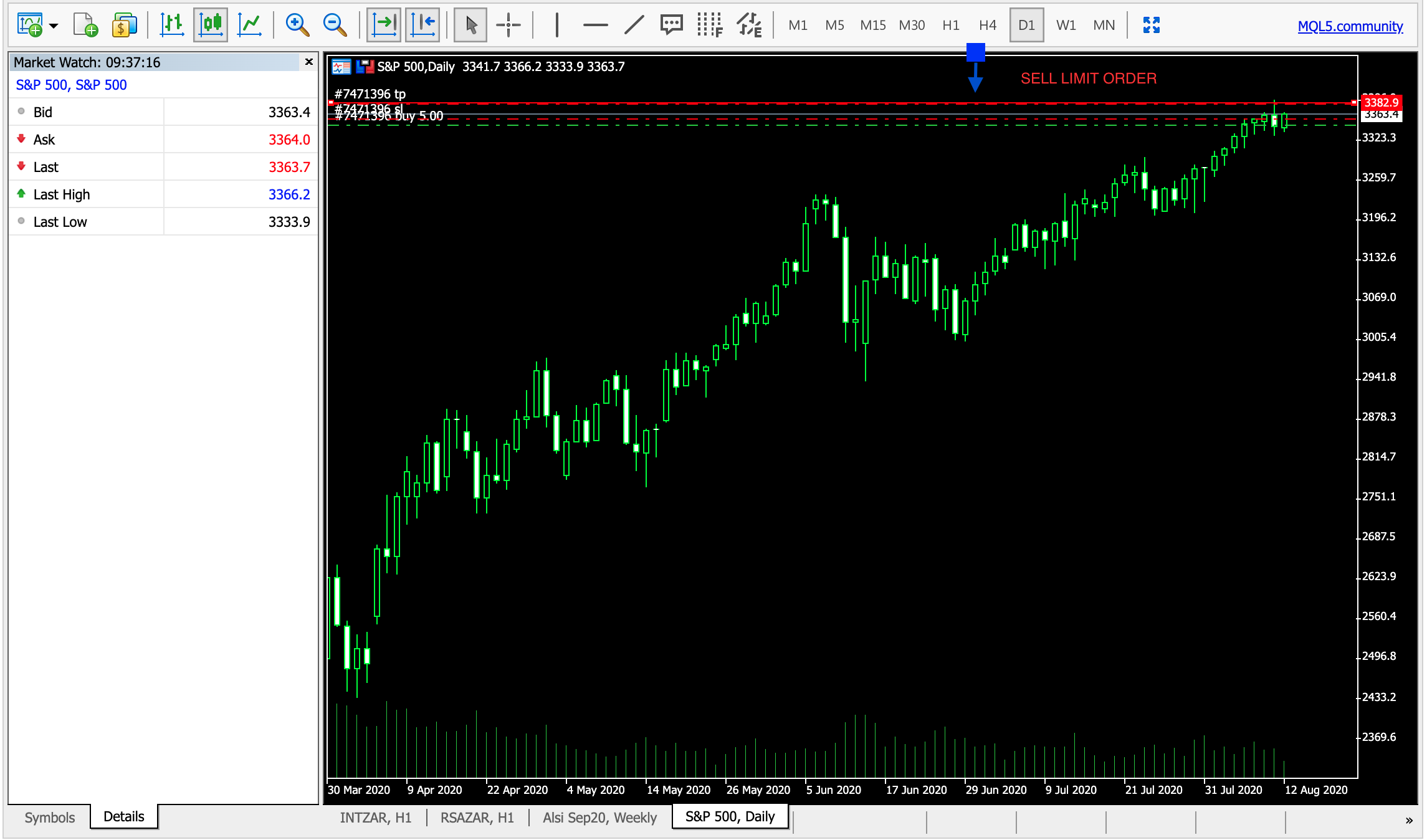1427x840 pixels.
Task: Click the S&P 500 symbol heading
Action: pyautogui.click(x=71, y=85)
